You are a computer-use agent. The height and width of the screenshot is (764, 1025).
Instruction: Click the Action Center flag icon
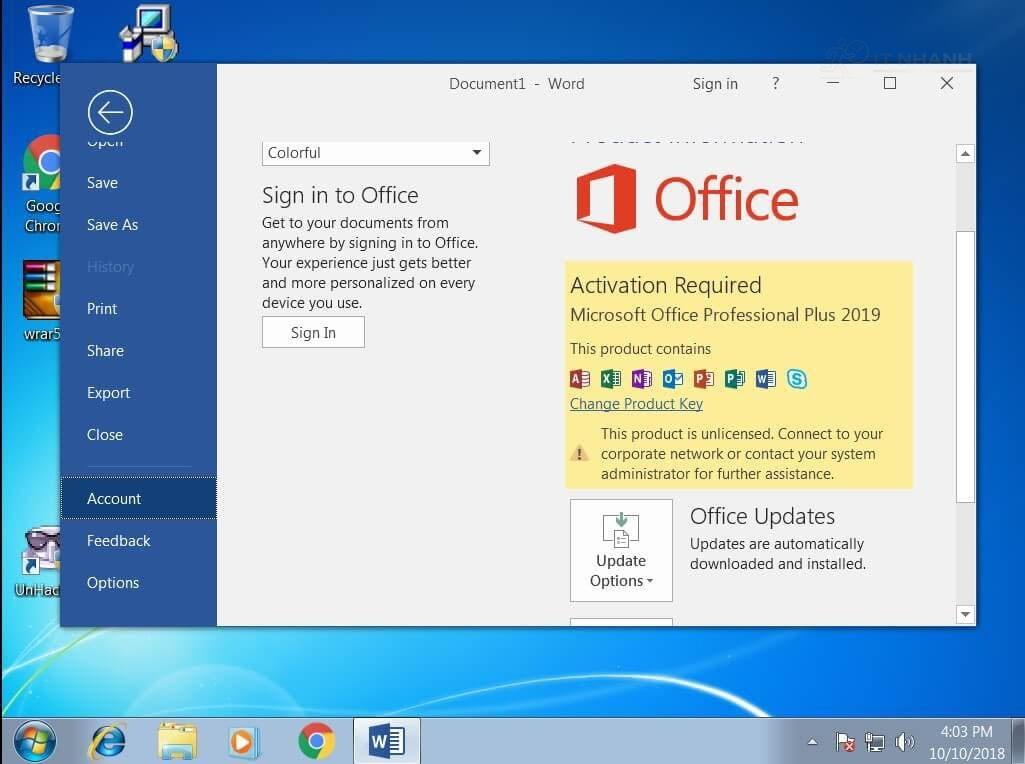tap(845, 742)
